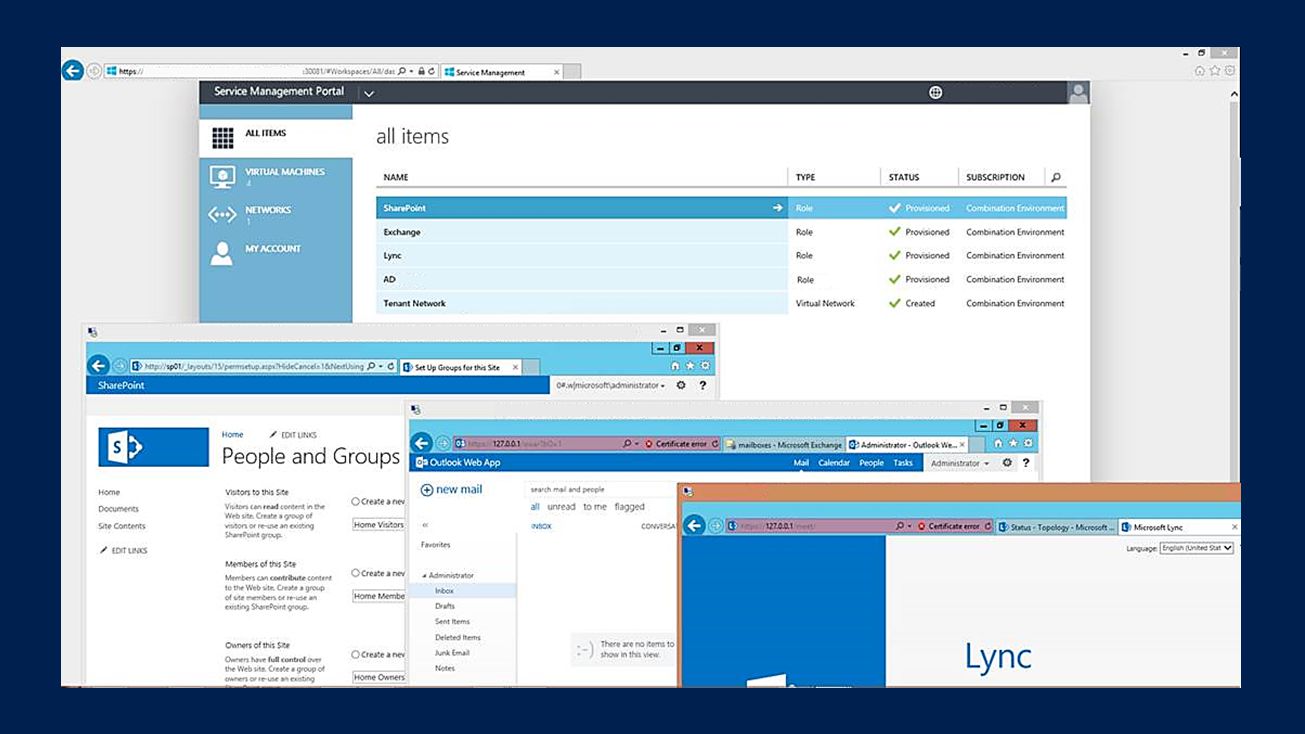Image resolution: width=1305 pixels, height=734 pixels.
Task: Open the Networks icon in portal sidebar
Action: pos(222,215)
